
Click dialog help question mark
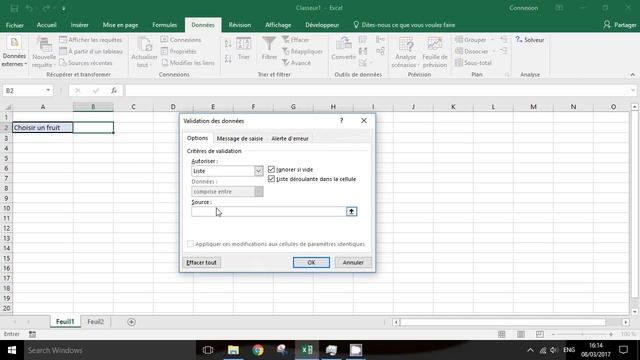point(341,121)
